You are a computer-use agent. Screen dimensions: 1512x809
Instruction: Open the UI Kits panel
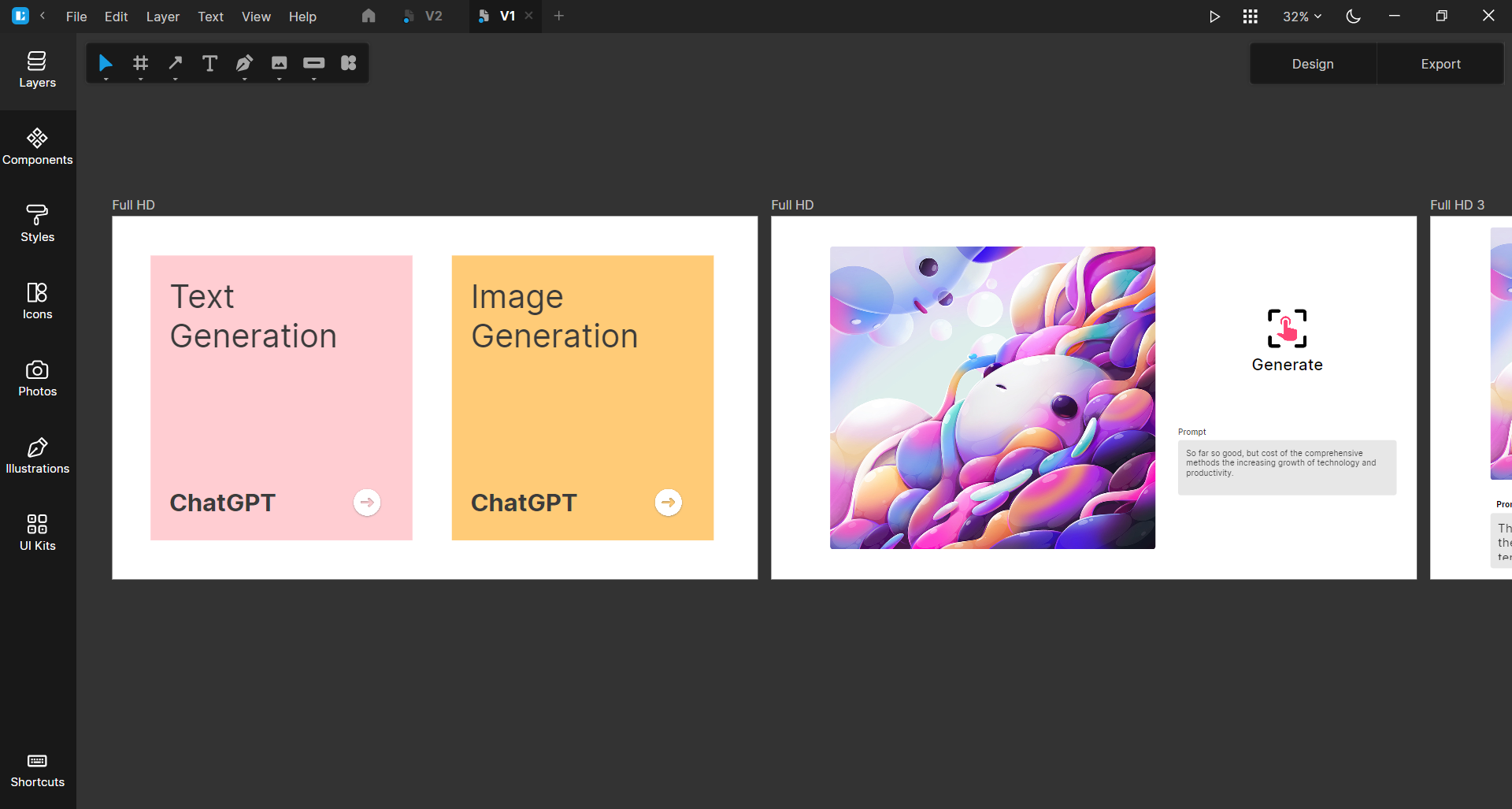point(37,533)
